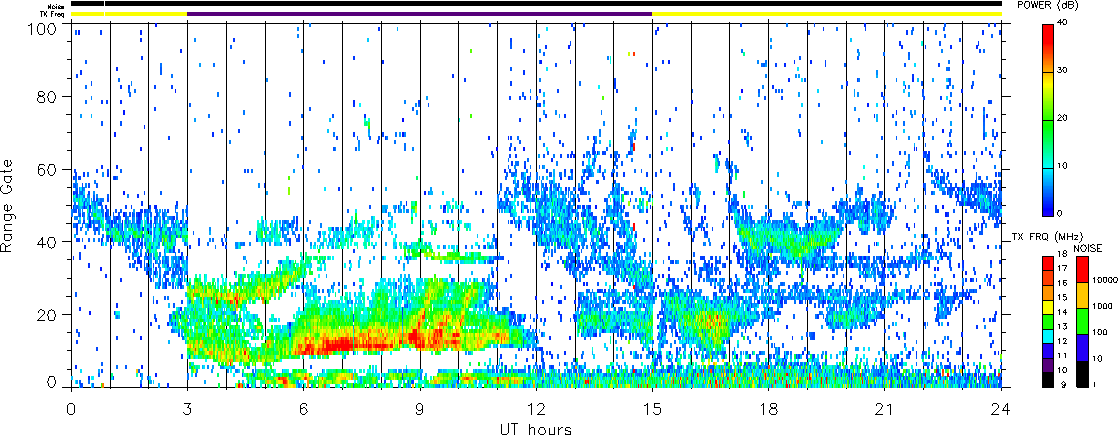Click the green 100 swatch in the NOISE legend
The height and width of the screenshot is (435, 1118).
coord(1082,321)
